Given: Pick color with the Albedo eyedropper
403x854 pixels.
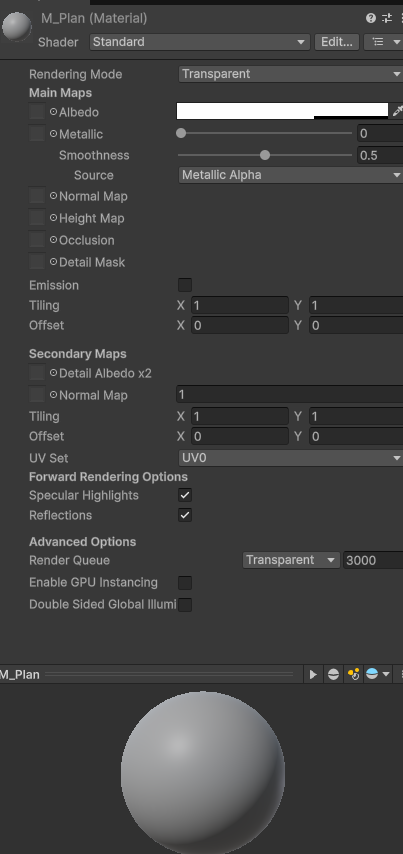Looking at the screenshot, I should pos(397,111).
